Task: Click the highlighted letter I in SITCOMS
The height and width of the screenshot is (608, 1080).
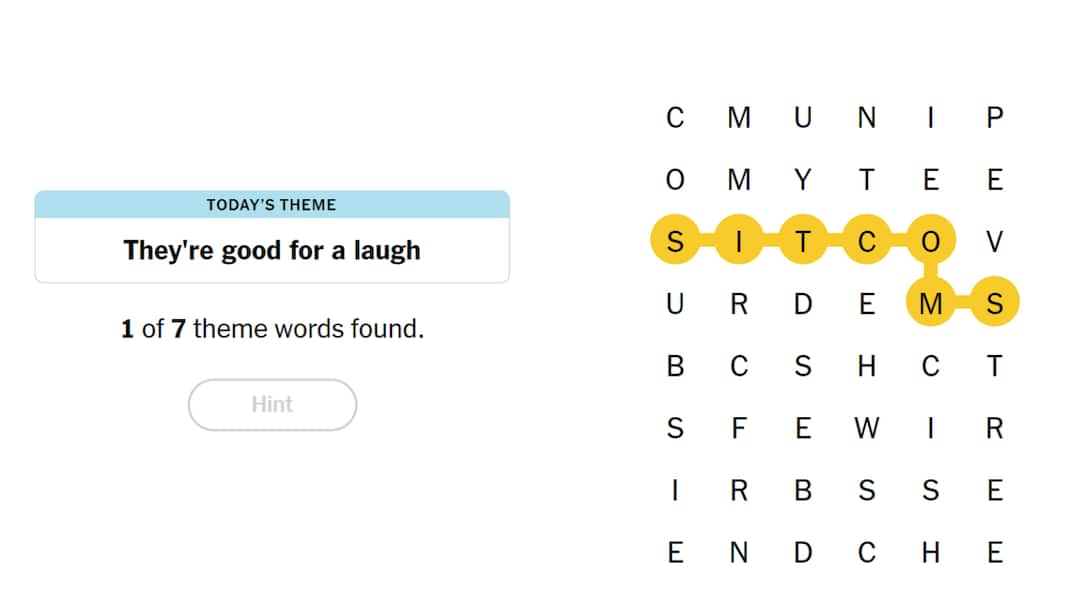Action: [x=739, y=242]
